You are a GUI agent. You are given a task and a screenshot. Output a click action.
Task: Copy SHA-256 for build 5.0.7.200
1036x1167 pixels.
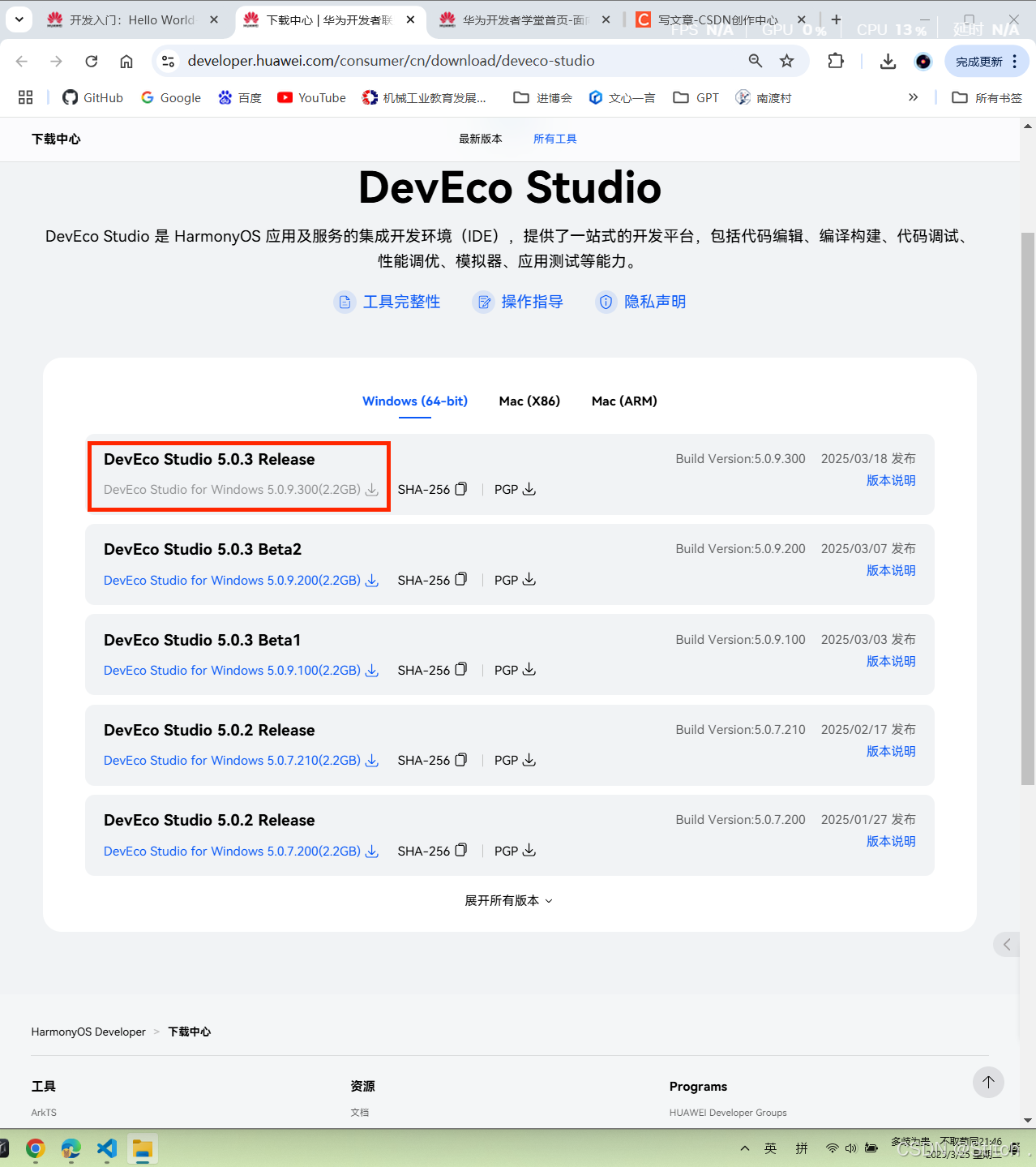pos(460,850)
